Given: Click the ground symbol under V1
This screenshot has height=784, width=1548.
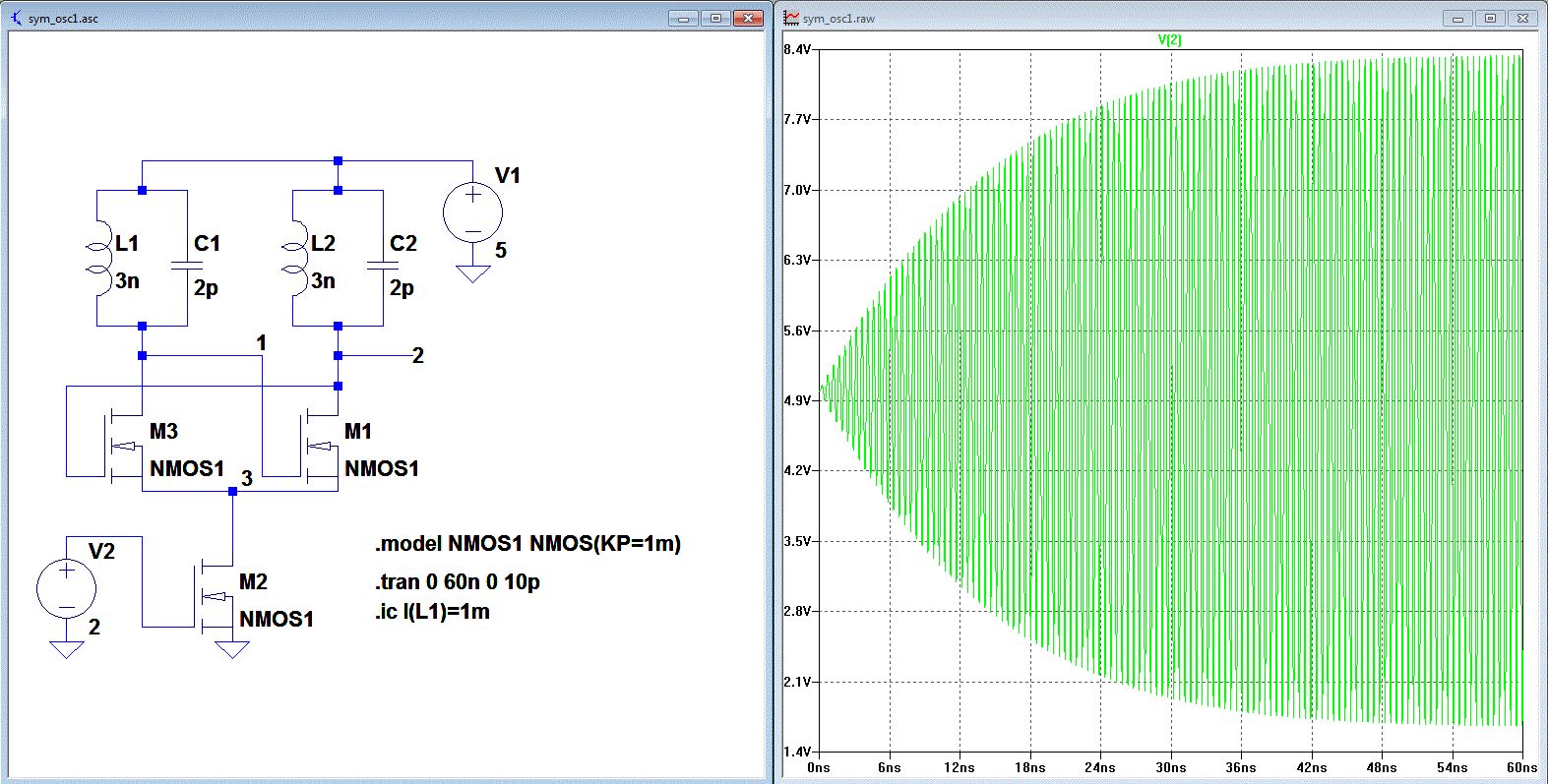Looking at the screenshot, I should coord(472,272).
